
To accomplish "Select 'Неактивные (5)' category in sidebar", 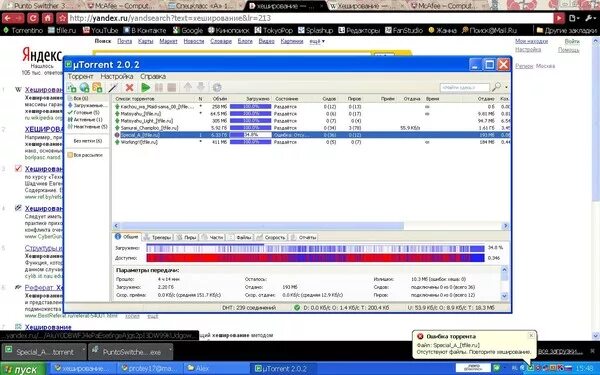I will [x=88, y=126].
